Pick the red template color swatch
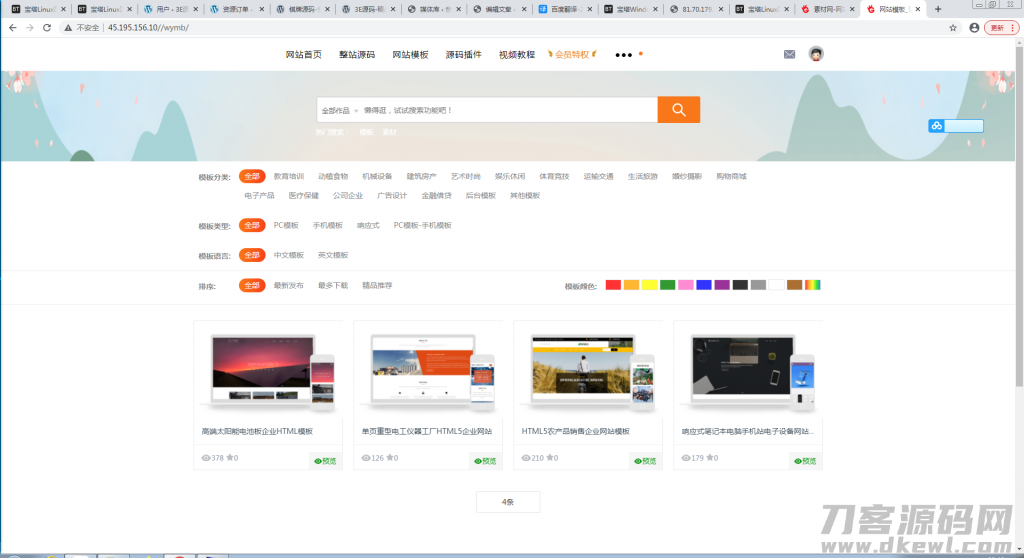The width and height of the screenshot is (1024, 558). tap(613, 285)
